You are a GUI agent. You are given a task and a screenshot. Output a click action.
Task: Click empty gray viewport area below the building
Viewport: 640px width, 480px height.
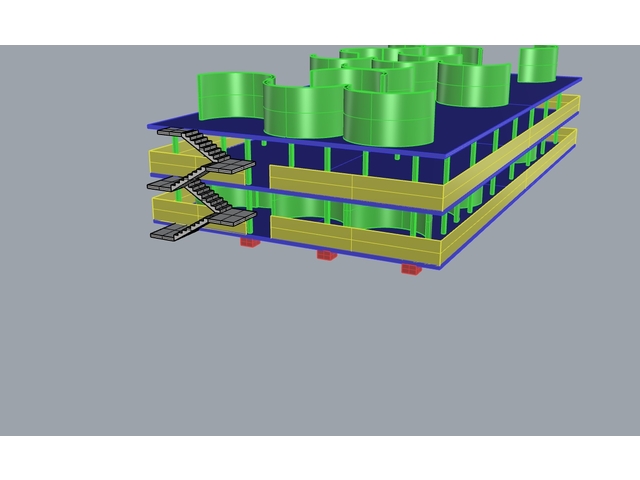tap(320, 360)
